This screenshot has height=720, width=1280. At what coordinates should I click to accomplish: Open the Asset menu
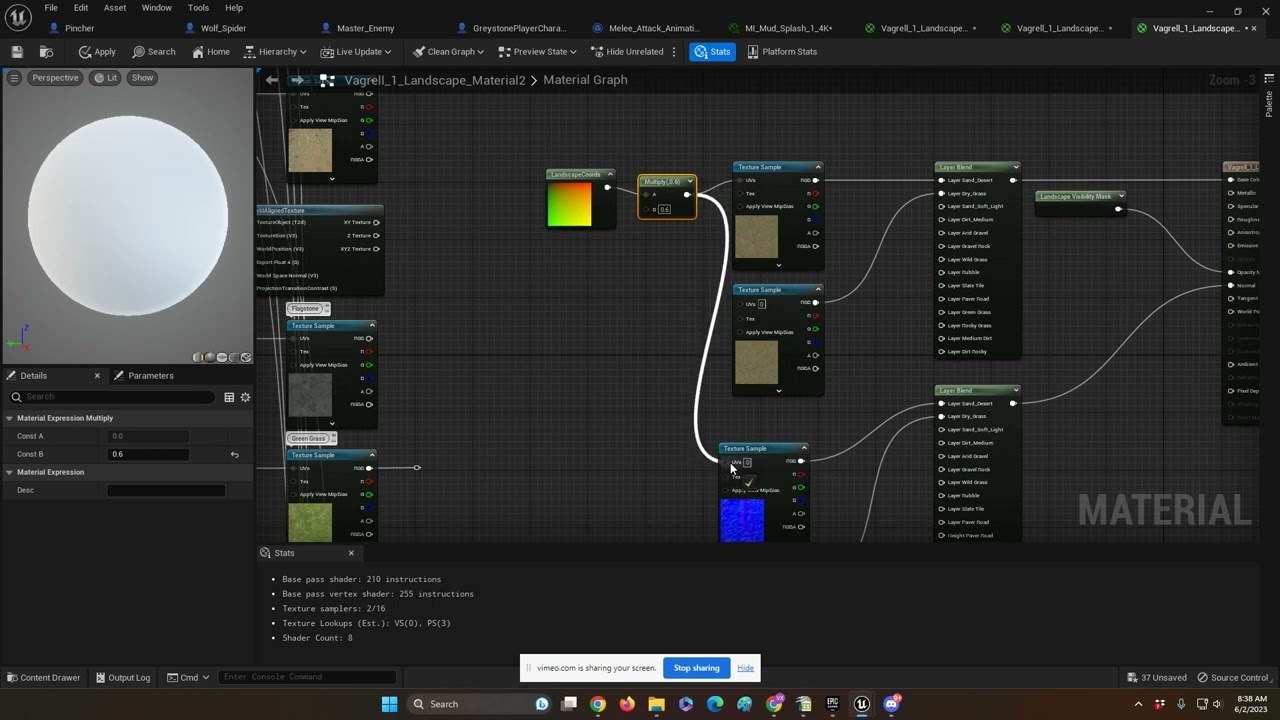pos(115,8)
